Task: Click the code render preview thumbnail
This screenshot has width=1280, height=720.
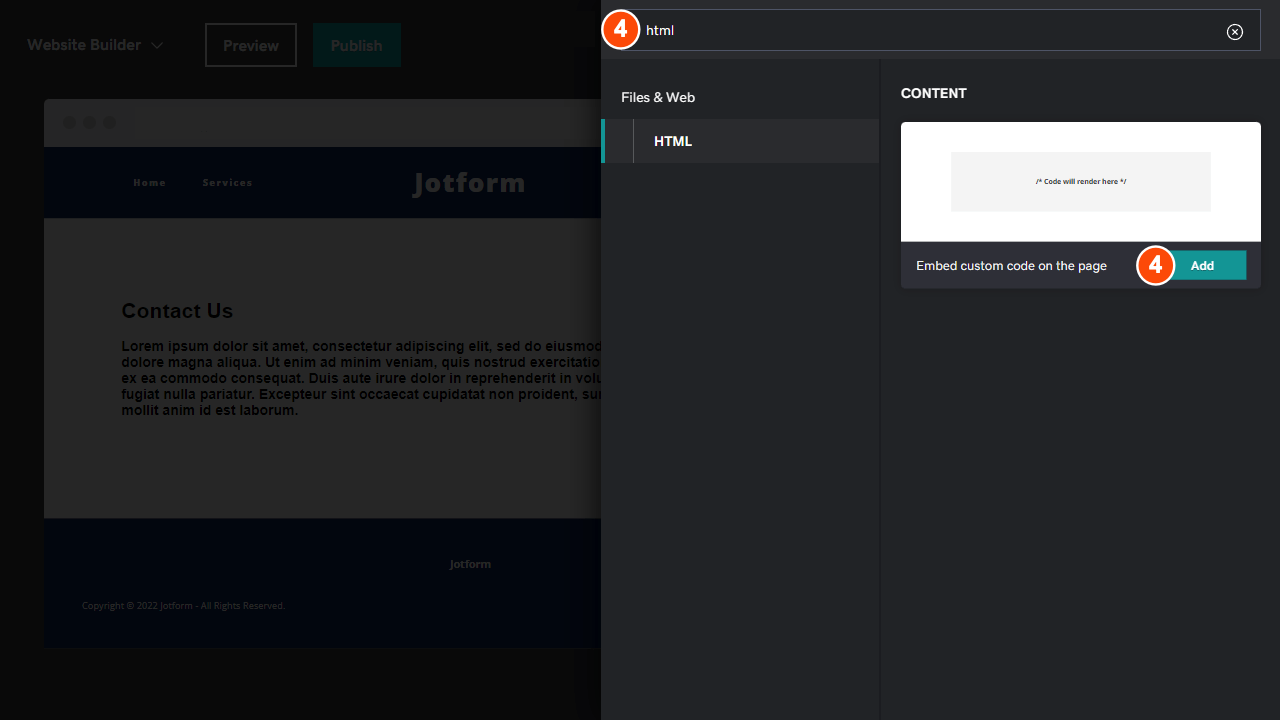Action: pos(1081,182)
